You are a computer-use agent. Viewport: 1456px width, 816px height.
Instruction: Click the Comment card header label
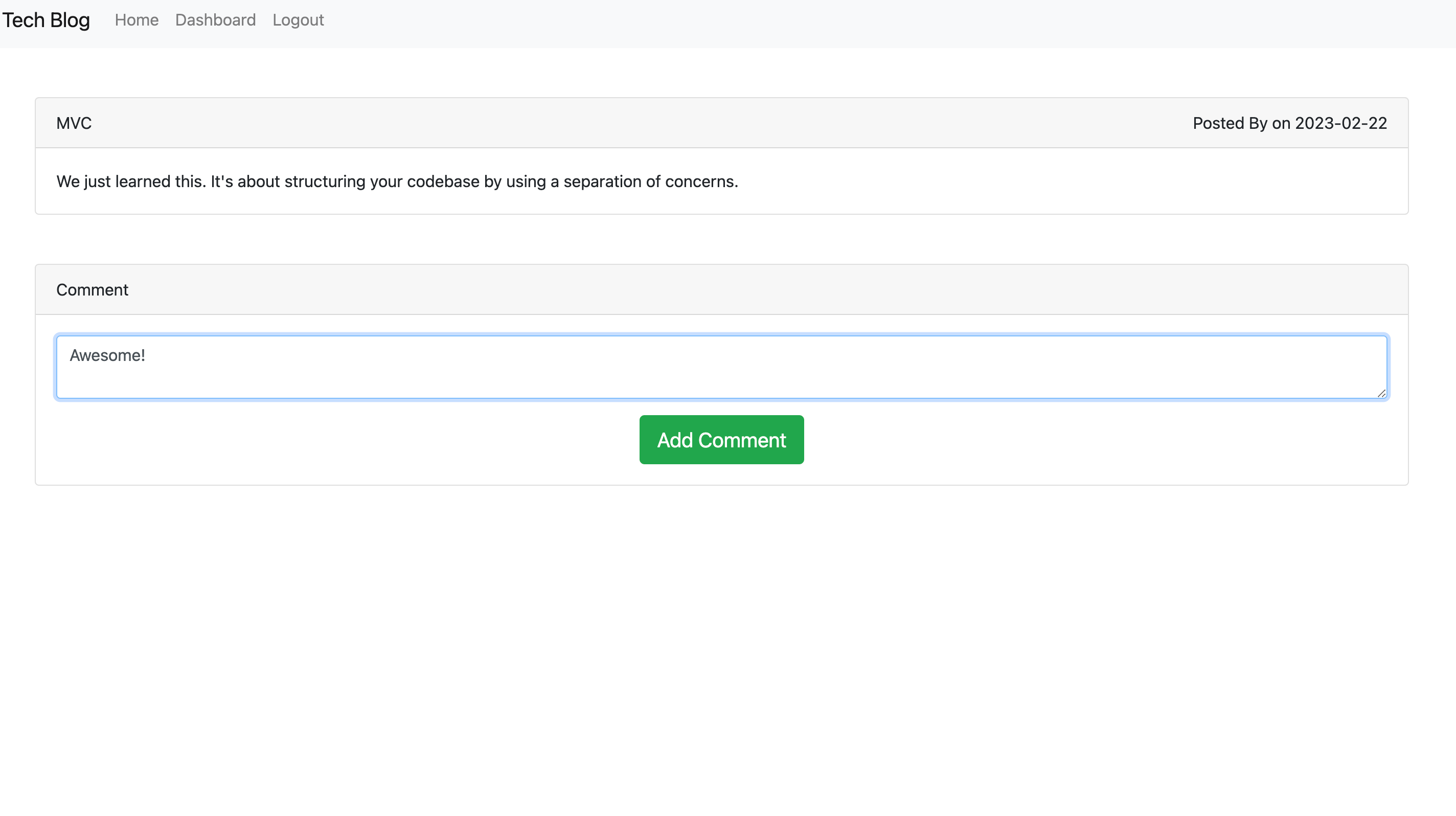tap(92, 290)
